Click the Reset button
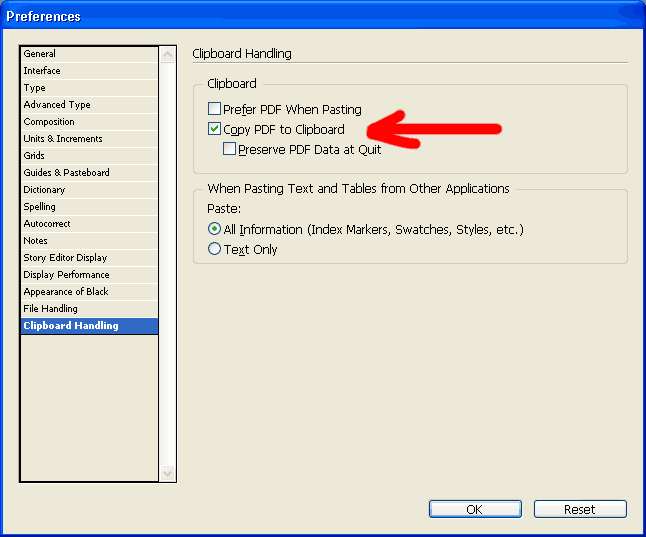Viewport: 646px width, 537px height. [x=580, y=509]
